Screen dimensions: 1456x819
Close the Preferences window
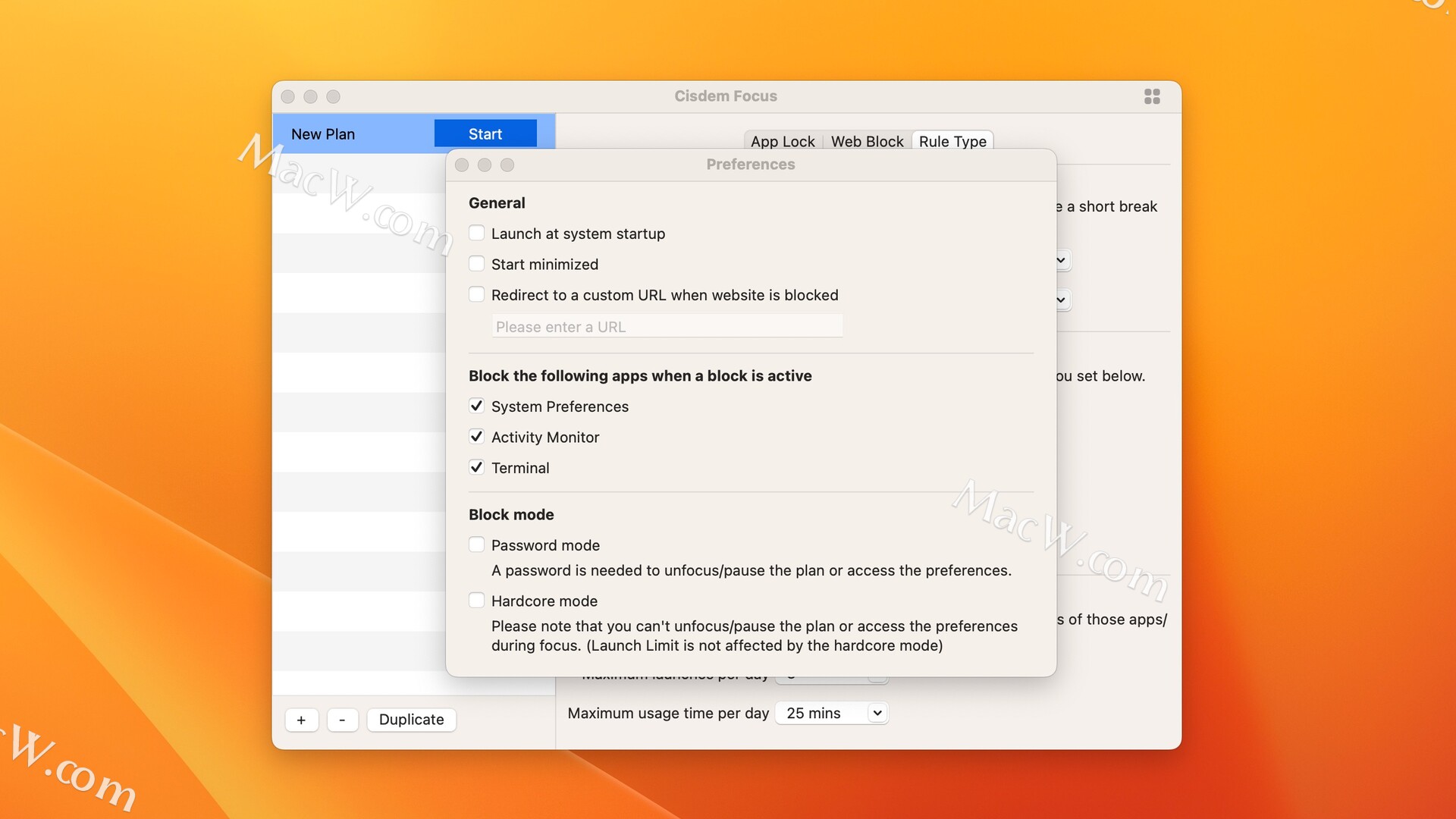click(462, 165)
